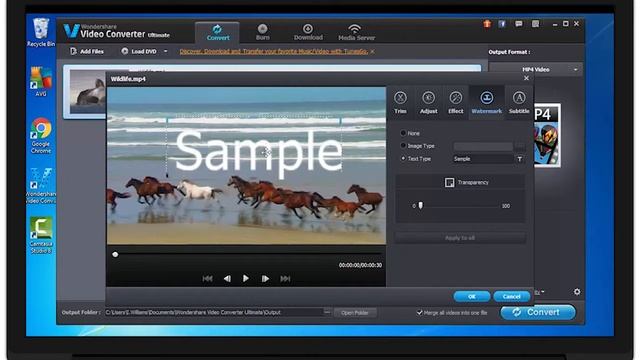Open the AVG desktop icon
Screen dimensions: 640x360
point(41,82)
